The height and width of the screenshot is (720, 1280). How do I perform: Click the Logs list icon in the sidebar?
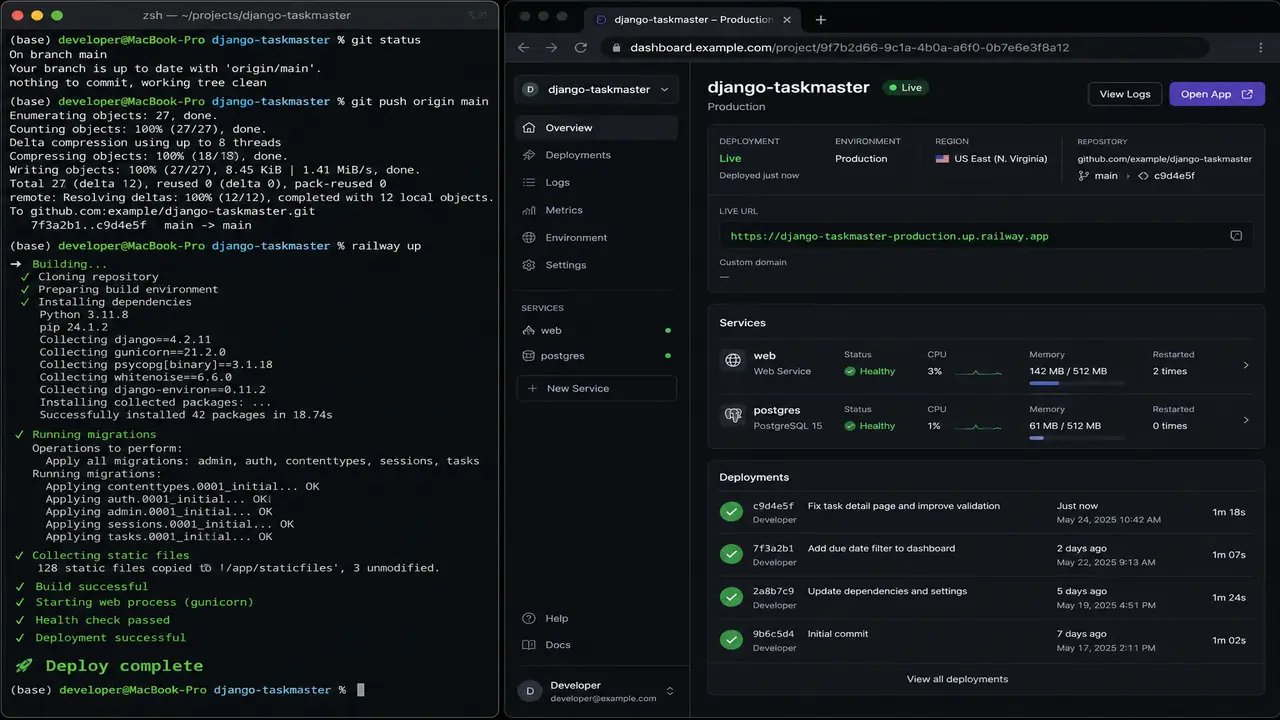pyautogui.click(x=529, y=182)
